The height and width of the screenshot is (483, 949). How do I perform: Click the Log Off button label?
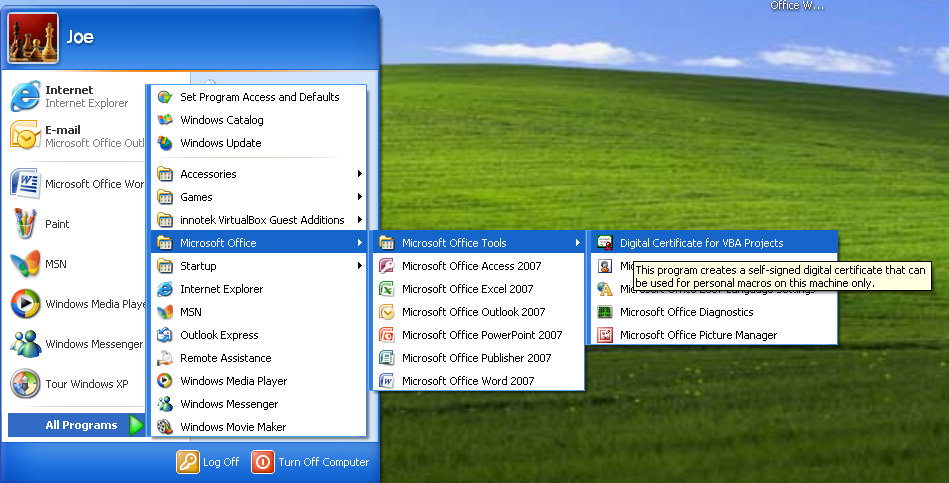click(221, 462)
